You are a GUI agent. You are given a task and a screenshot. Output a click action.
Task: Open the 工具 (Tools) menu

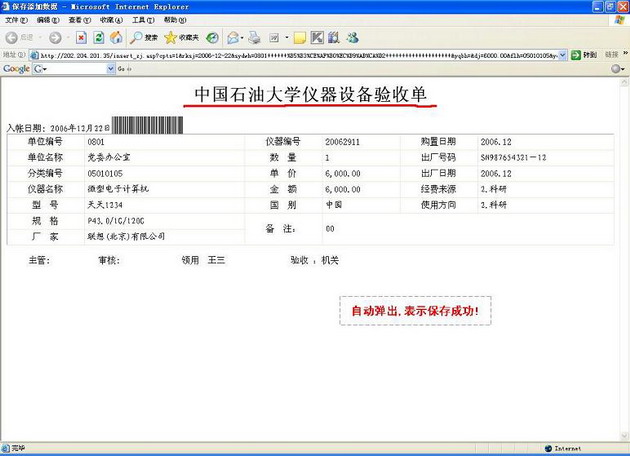click(x=142, y=20)
